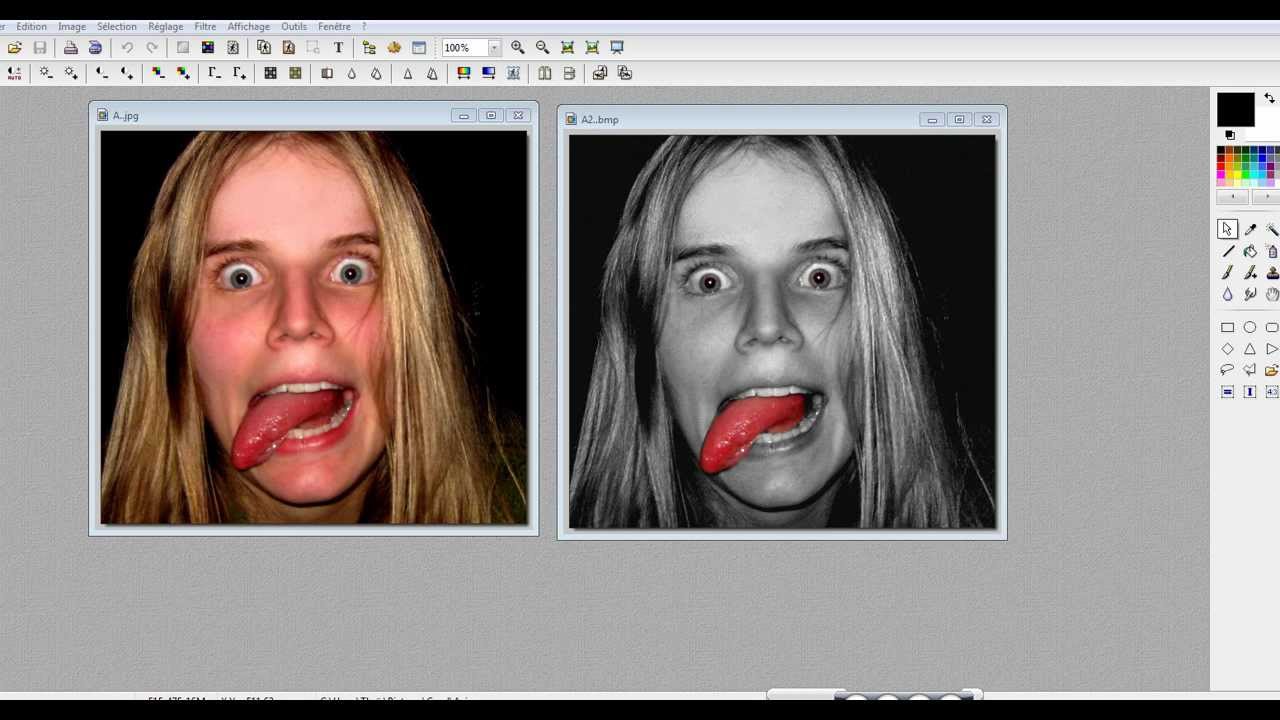Screen dimensions: 1280x720
Task: Choose the Rectangle selection shape
Action: pyautogui.click(x=1228, y=327)
